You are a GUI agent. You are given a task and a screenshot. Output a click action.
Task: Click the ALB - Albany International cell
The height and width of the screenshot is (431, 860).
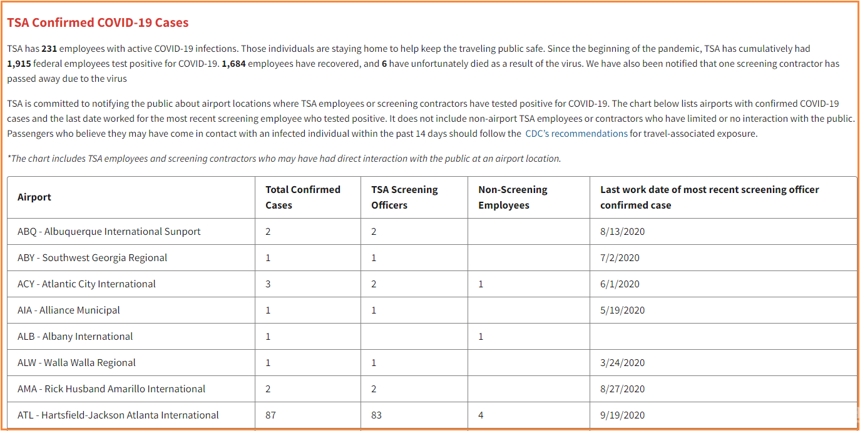[131, 336]
